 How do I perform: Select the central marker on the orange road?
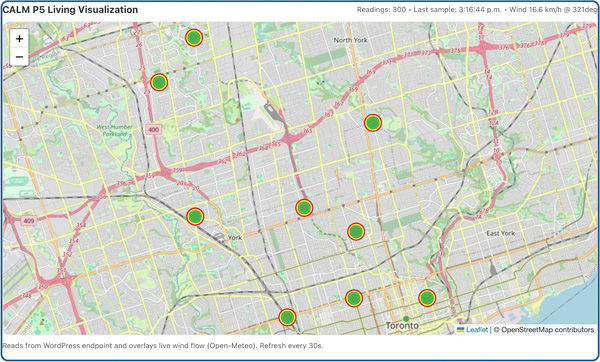tap(304, 208)
